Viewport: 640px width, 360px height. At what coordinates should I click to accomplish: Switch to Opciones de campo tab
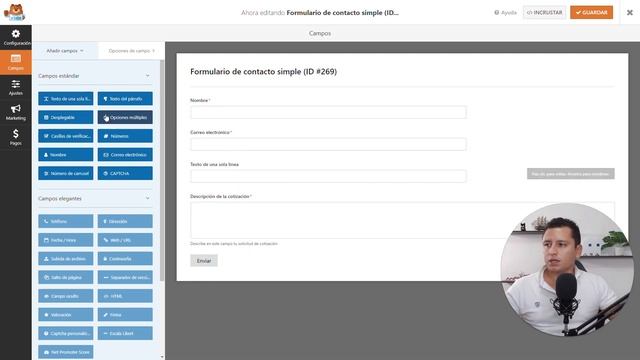[131, 51]
